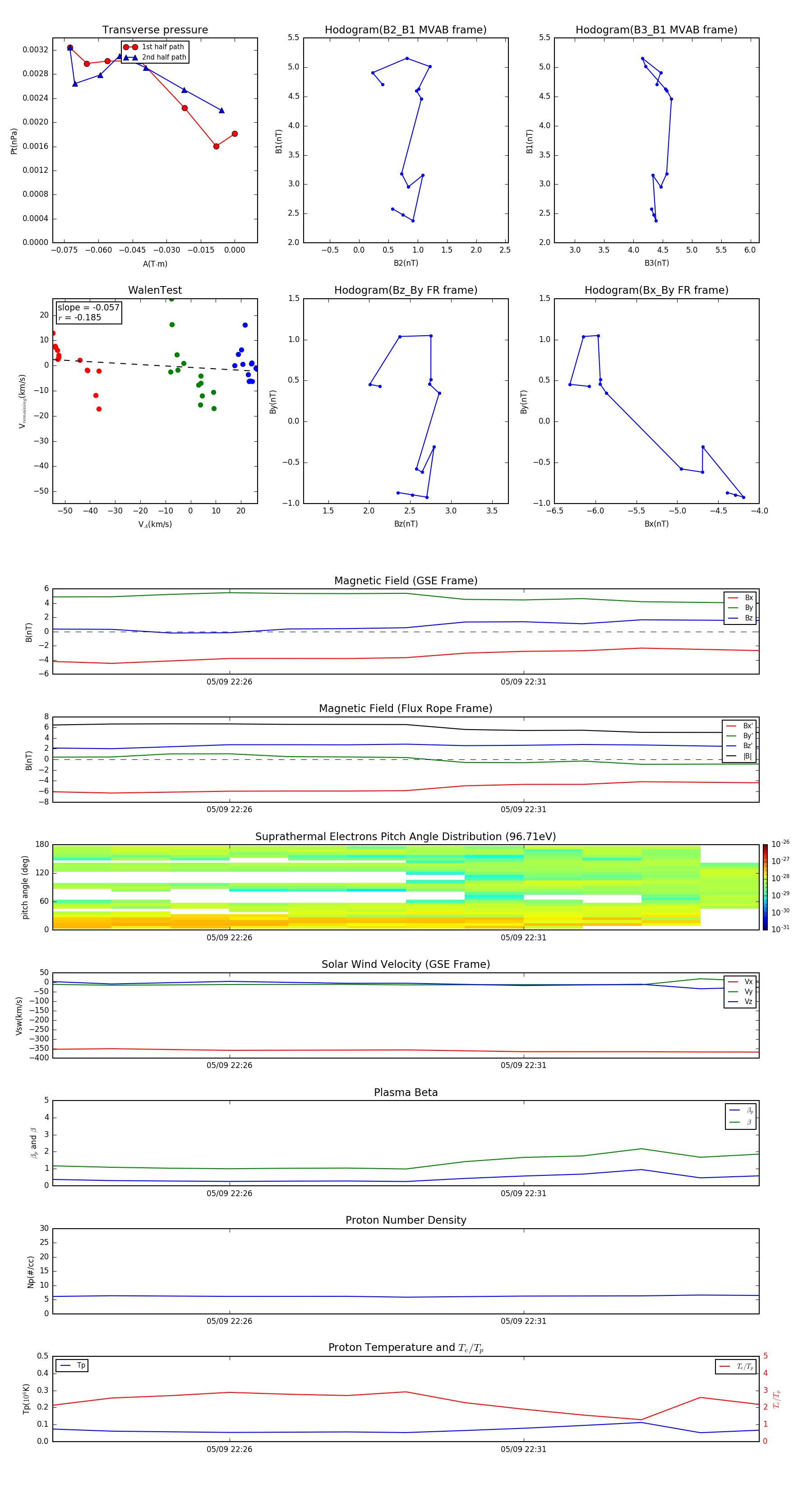Click the 'A(T·m)' x-axis label
This screenshot has height=1489, width=812.
point(155,264)
